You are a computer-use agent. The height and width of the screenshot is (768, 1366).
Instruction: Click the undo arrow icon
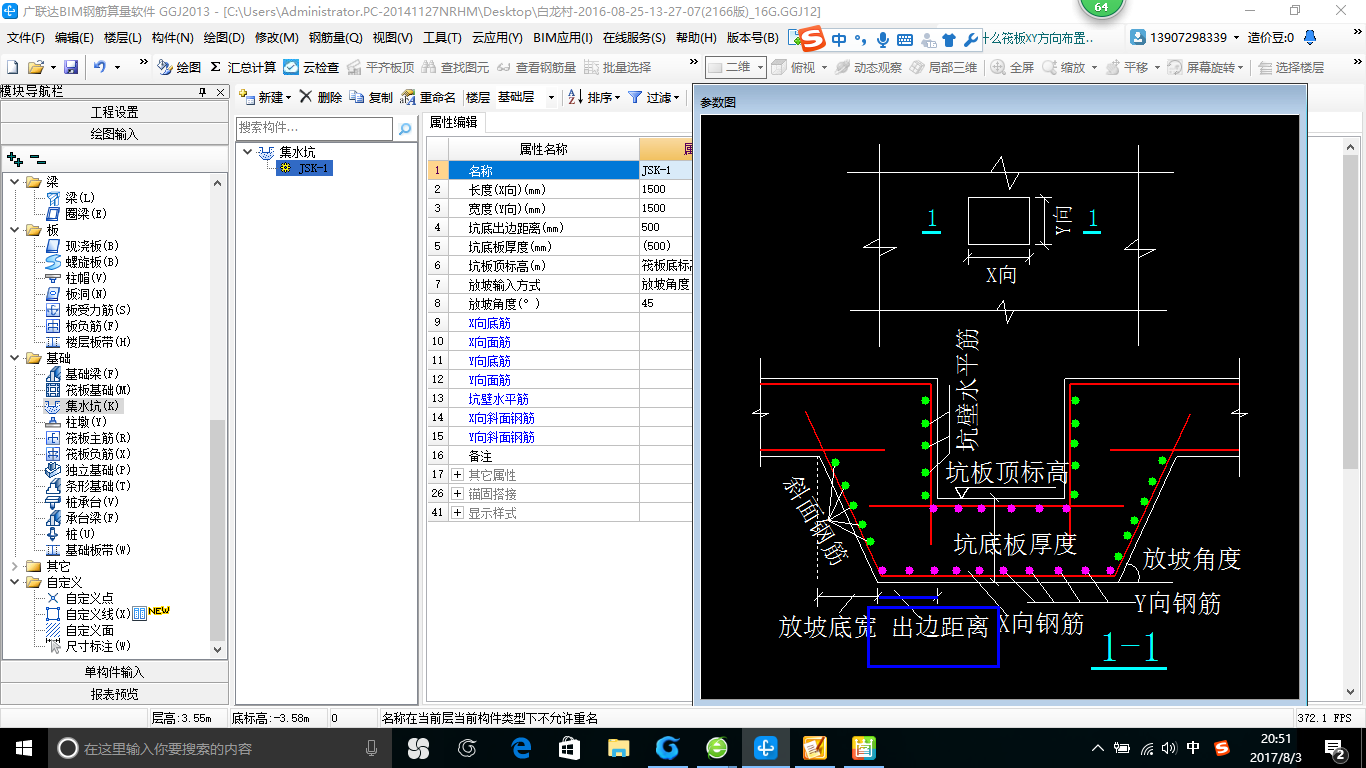pyautogui.click(x=100, y=67)
